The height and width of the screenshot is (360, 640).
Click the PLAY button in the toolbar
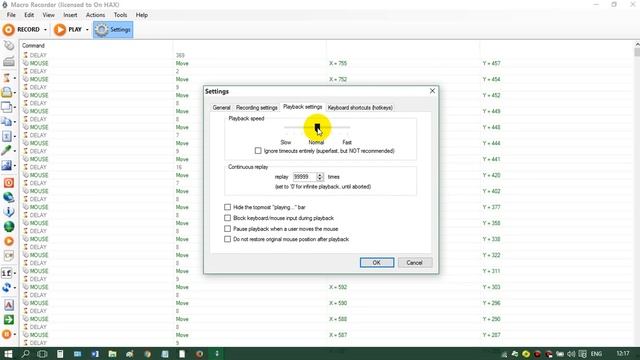coord(68,30)
